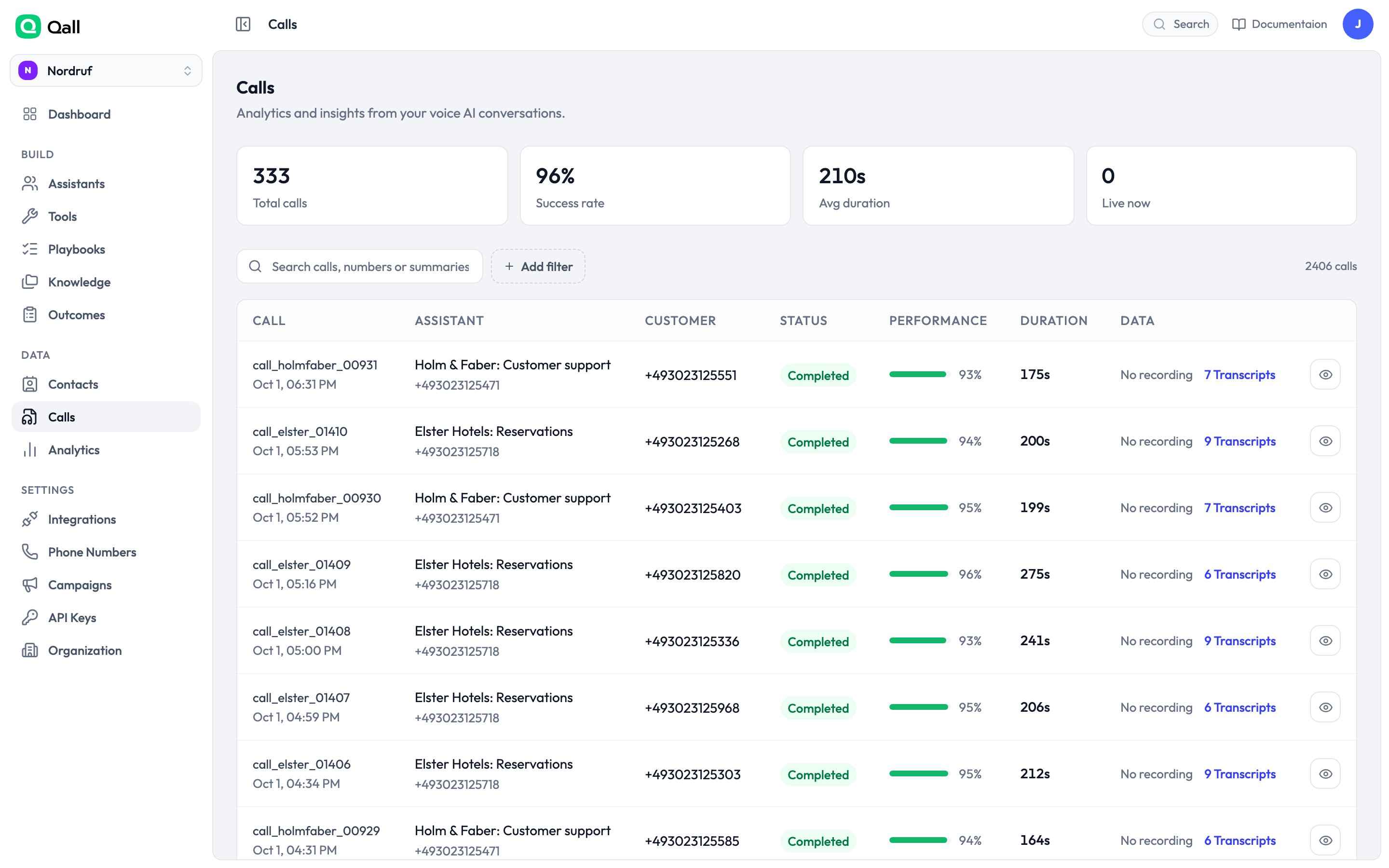Image resolution: width=1389 pixels, height=868 pixels.
Task: Go to Organization settings
Action: pos(106,651)
